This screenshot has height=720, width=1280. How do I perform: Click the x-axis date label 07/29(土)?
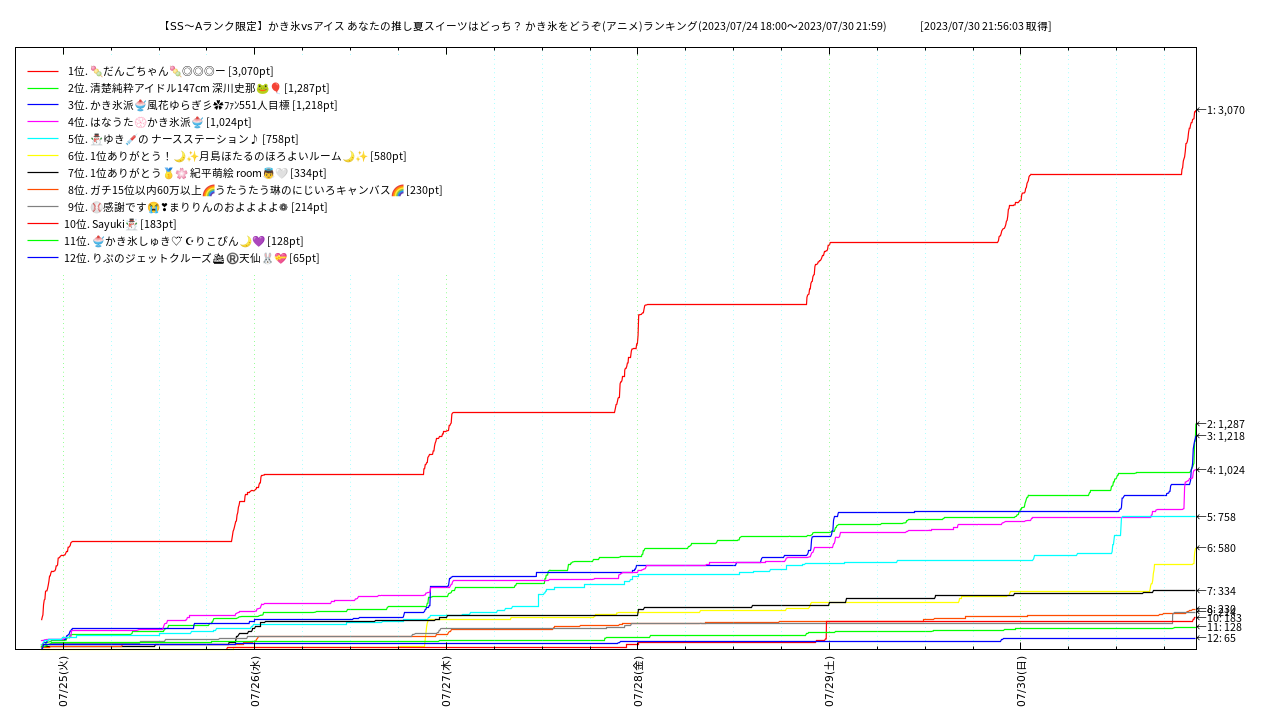(829, 682)
